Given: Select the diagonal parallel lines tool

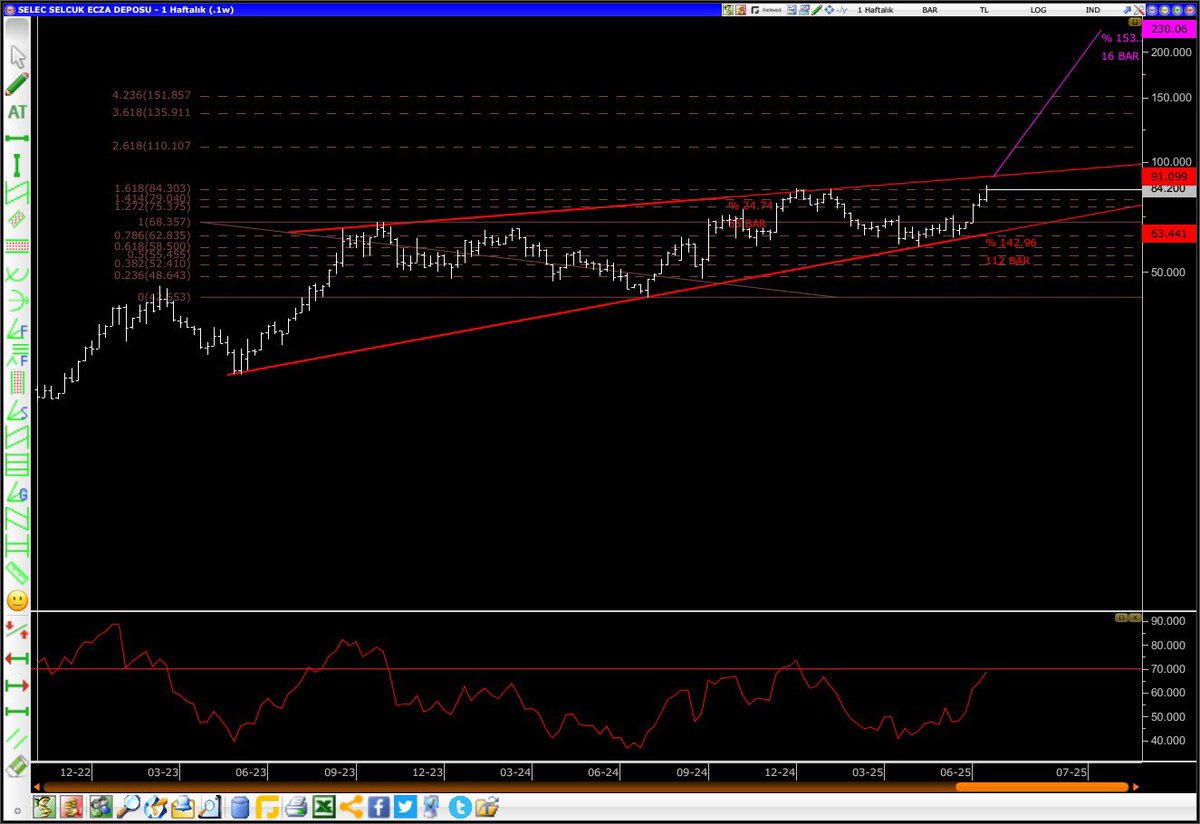Looking at the screenshot, I should (x=17, y=739).
